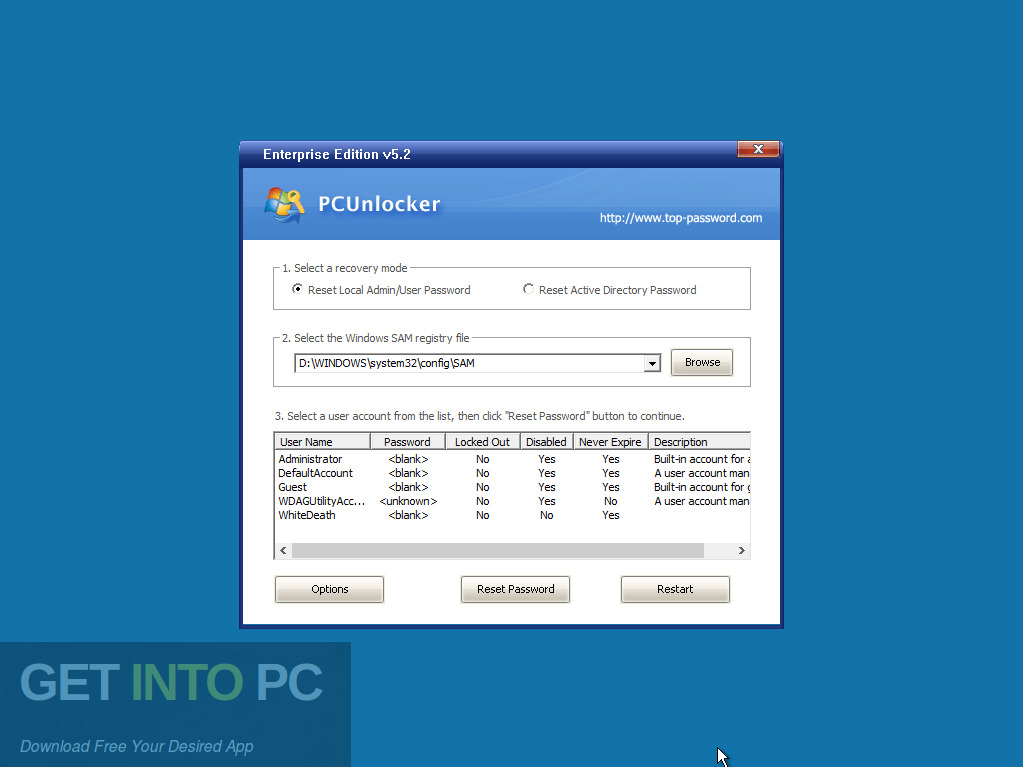The image size is (1023, 767).
Task: Click Administrator's description Built-in account text
Action: [x=702, y=459]
